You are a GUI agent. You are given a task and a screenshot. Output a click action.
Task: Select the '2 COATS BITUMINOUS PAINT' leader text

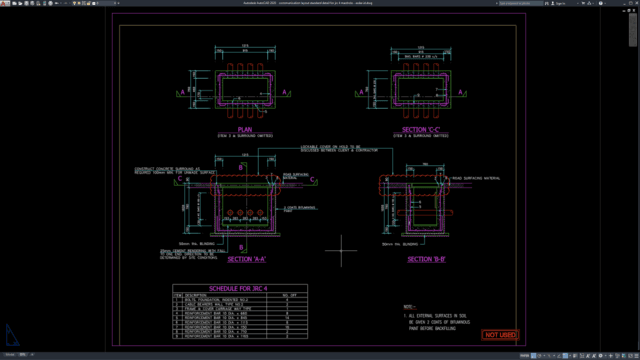(300, 209)
